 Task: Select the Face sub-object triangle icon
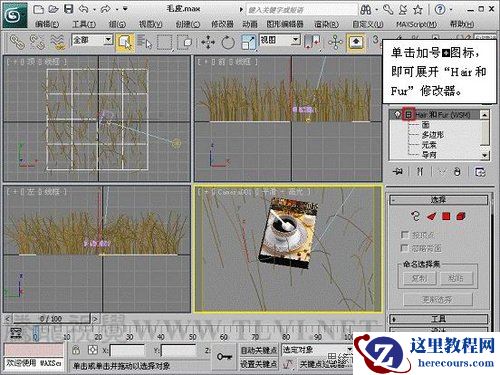click(431, 217)
